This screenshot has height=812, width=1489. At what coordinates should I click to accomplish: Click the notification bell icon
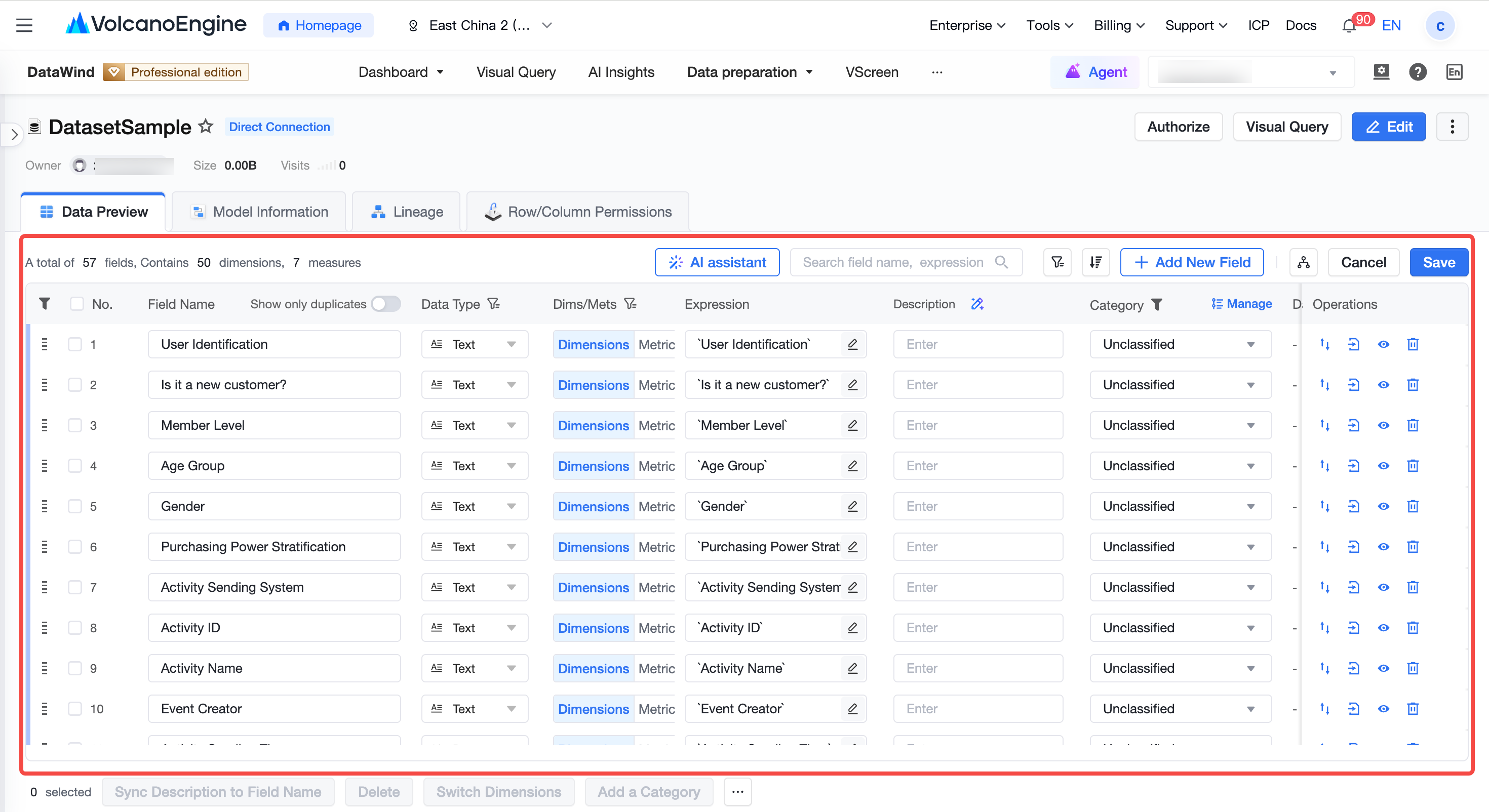1349,25
